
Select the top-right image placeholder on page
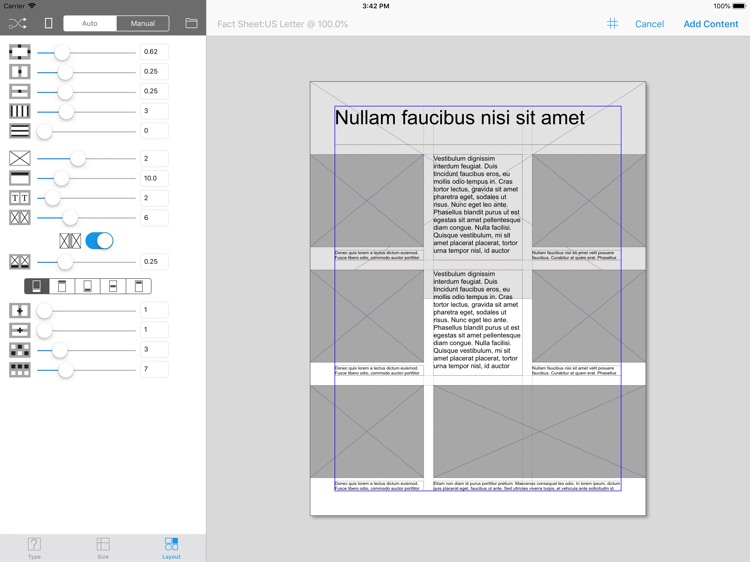point(589,200)
